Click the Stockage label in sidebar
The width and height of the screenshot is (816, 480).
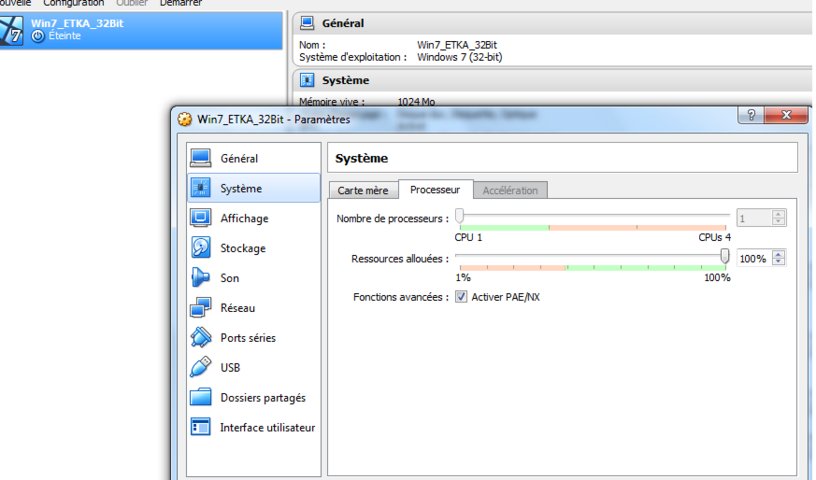(243, 248)
